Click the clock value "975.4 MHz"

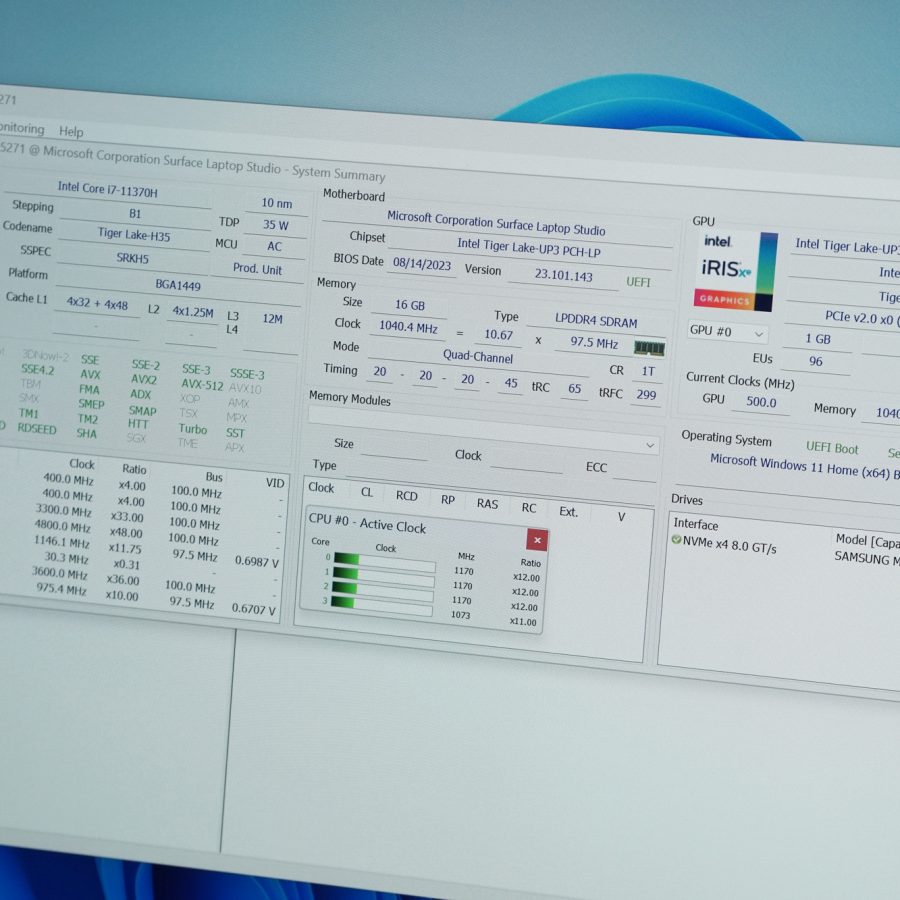61,588
